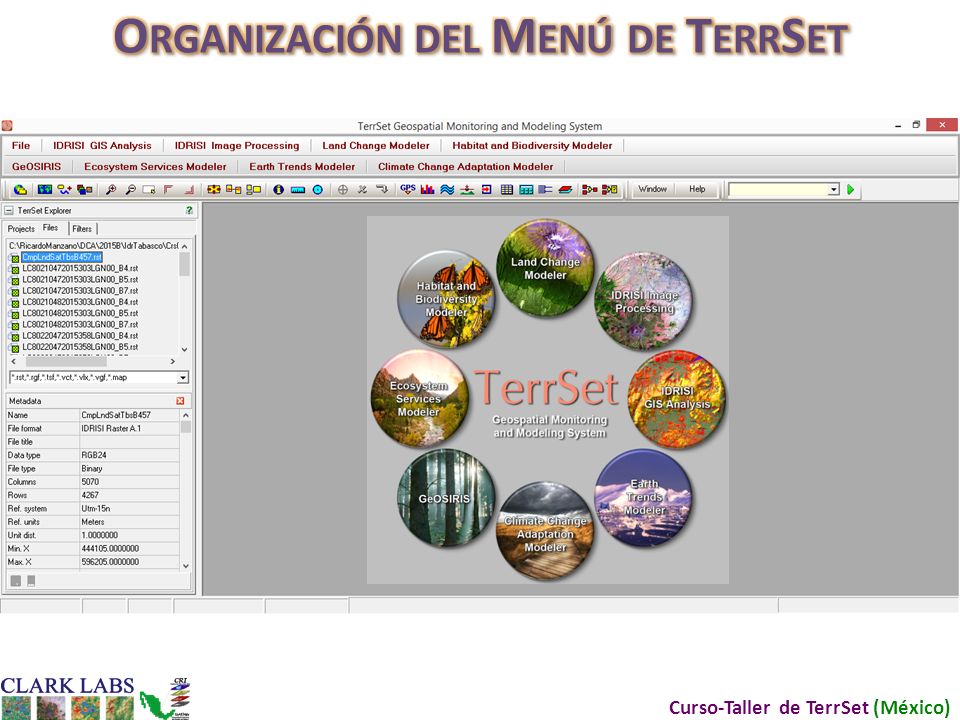
Task: Click the blue Identify info icon
Action: click(279, 190)
